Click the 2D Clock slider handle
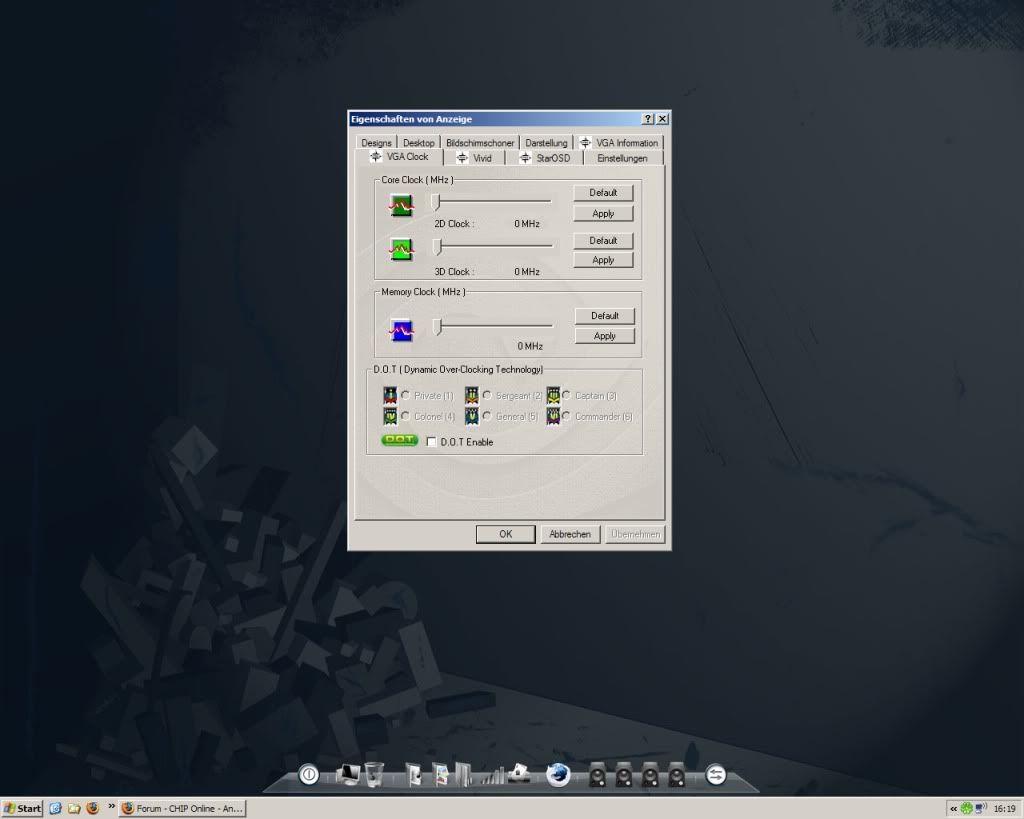 437,200
